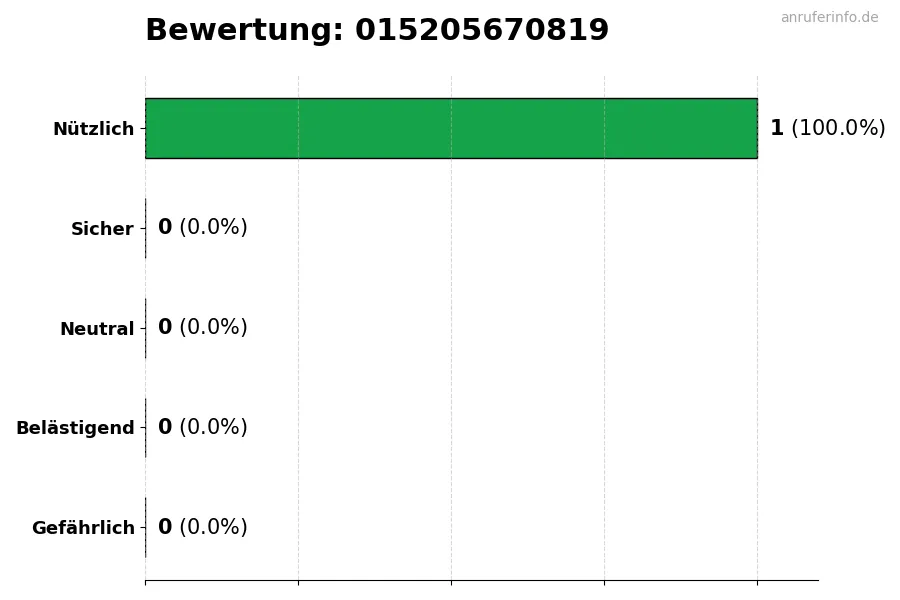Viewport: 900px width, 600px height.
Task: Click the "1 (100.0%)" value label
Action: (827, 128)
